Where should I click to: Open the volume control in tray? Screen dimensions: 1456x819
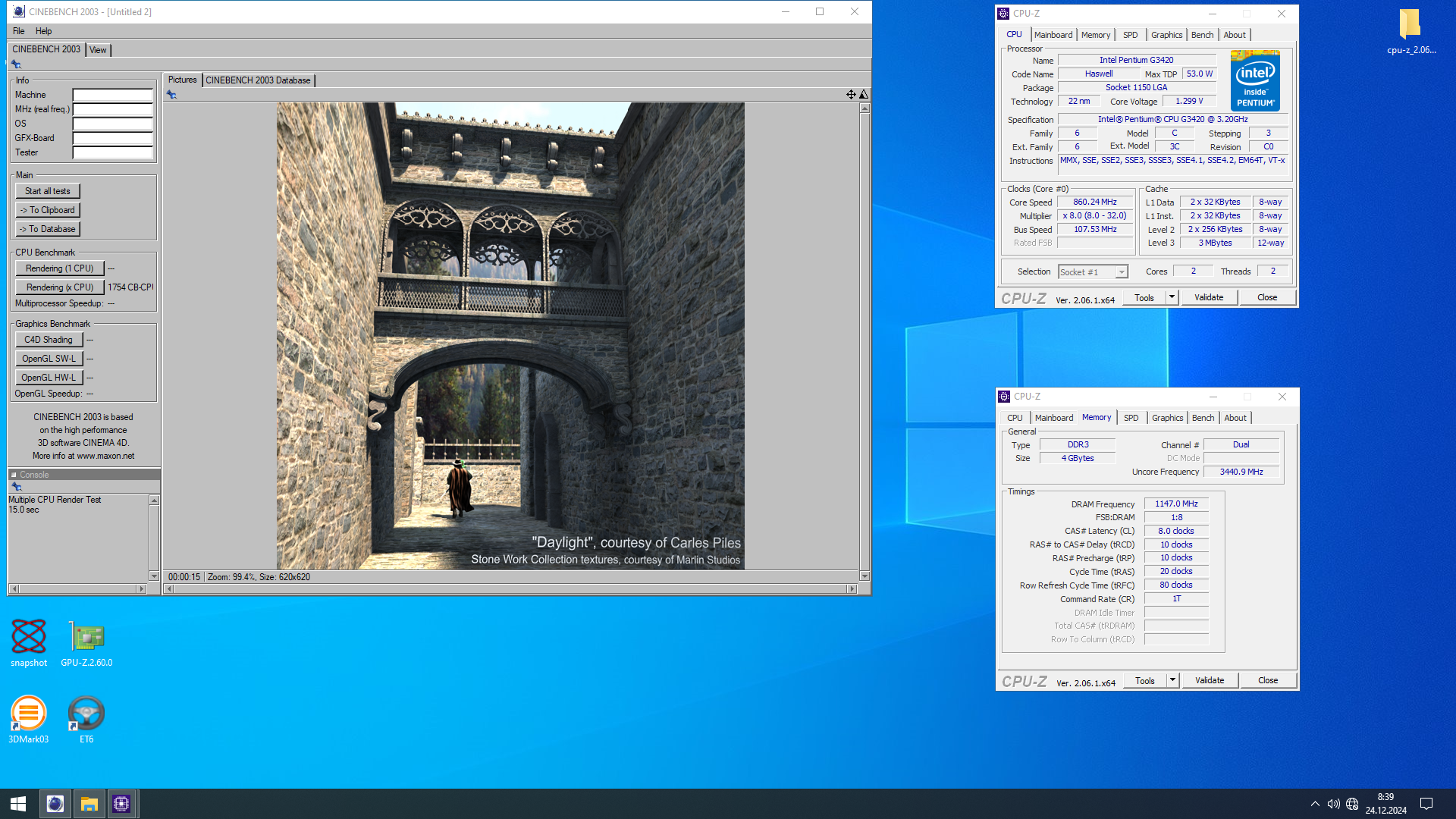click(1333, 804)
